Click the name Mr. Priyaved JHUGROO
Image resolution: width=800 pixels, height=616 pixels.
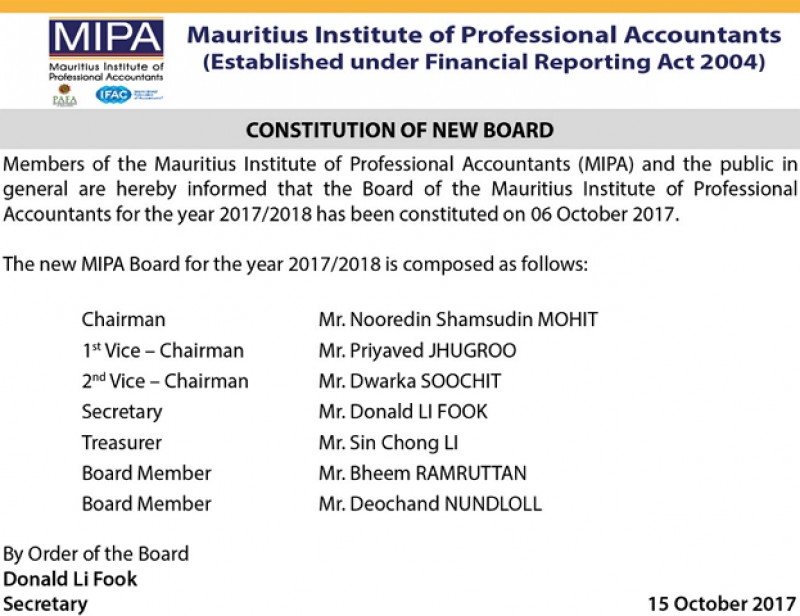click(x=417, y=351)
